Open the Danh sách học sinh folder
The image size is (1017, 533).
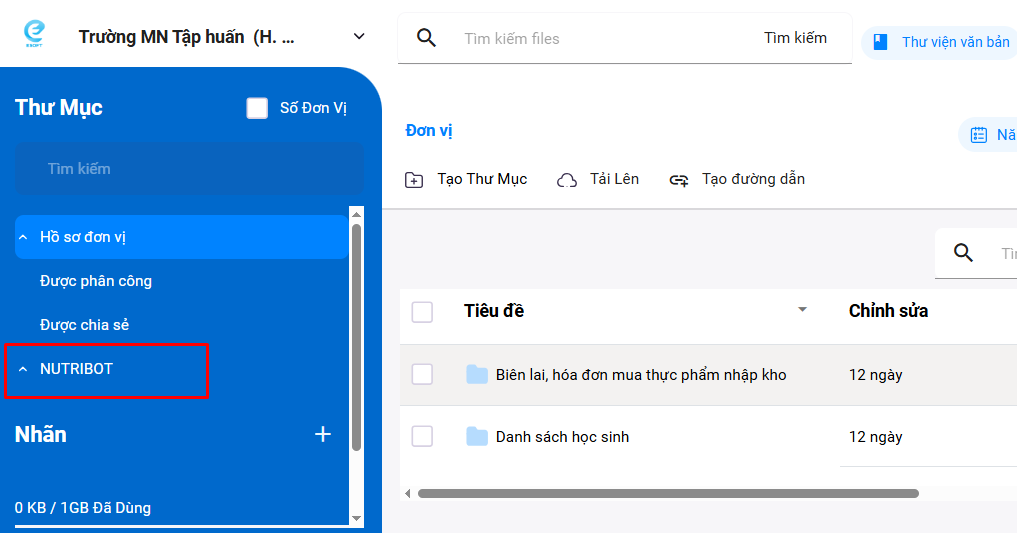click(562, 437)
